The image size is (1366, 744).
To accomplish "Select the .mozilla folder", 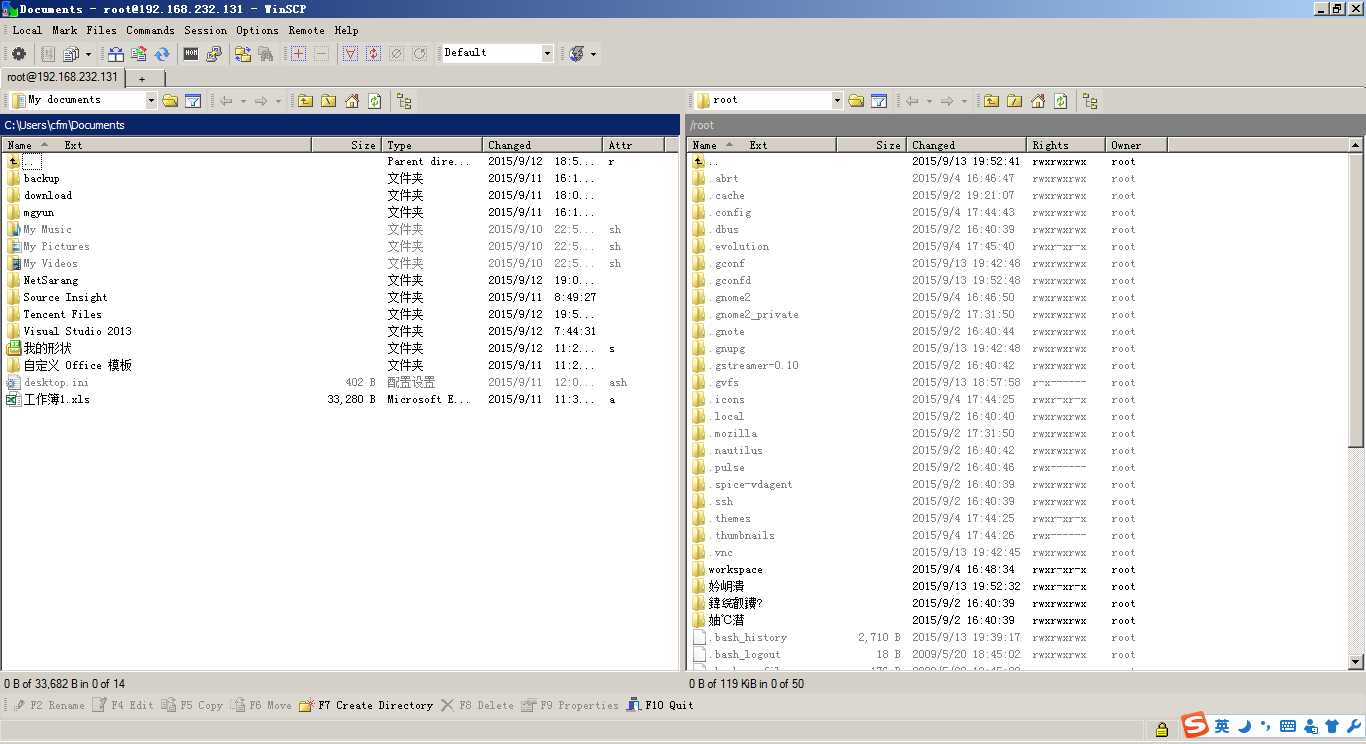I will (x=733, y=433).
